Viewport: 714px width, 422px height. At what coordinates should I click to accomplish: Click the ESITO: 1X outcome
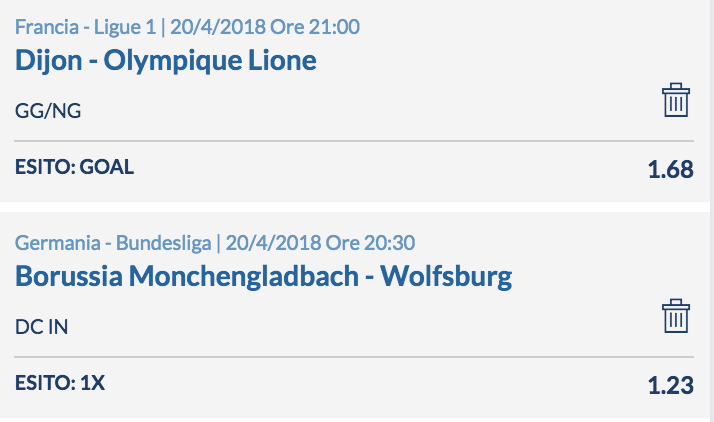[60, 383]
